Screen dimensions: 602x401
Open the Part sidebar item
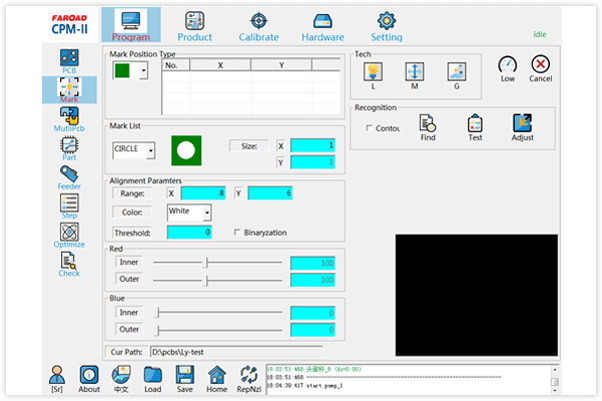point(69,148)
